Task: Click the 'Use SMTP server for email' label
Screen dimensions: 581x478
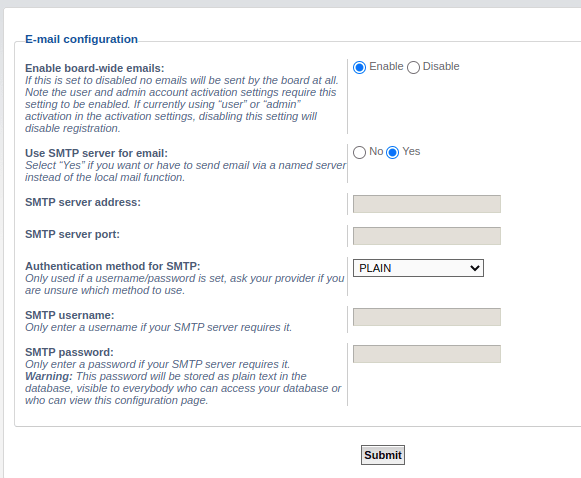Action: (96, 153)
